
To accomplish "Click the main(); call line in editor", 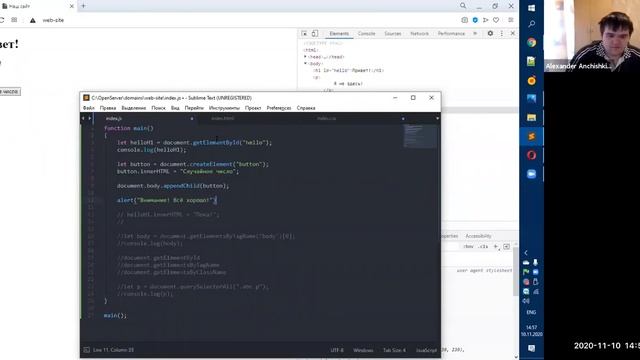I will click(115, 316).
